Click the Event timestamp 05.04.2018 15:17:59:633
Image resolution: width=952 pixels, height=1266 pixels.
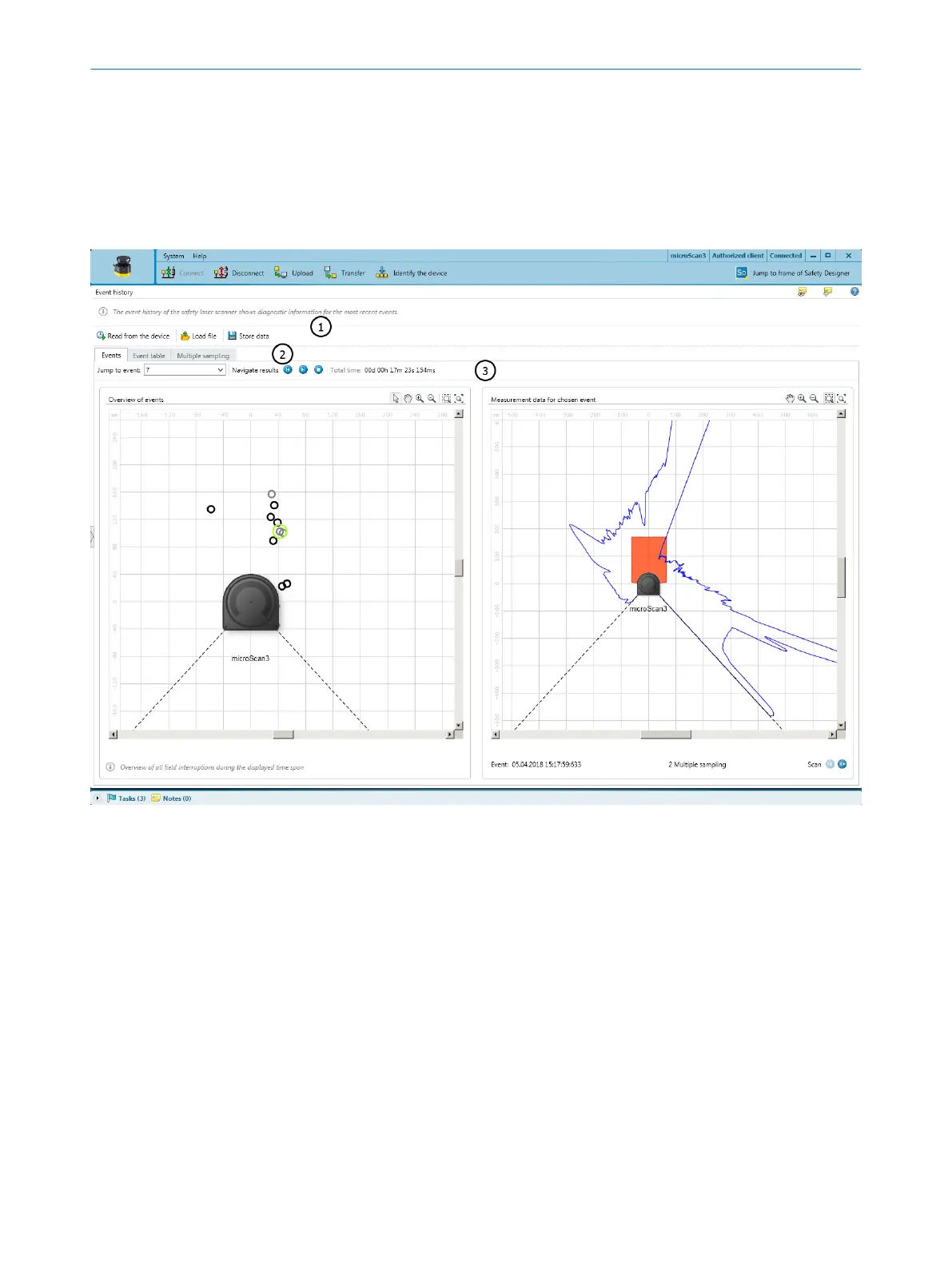(x=547, y=765)
